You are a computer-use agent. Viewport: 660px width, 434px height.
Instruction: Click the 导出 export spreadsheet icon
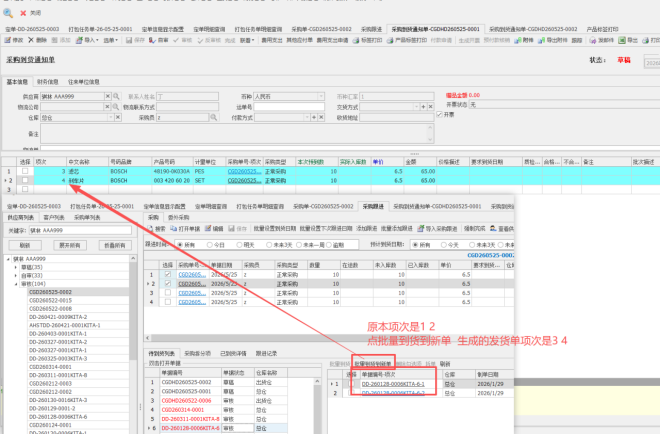pos(622,40)
